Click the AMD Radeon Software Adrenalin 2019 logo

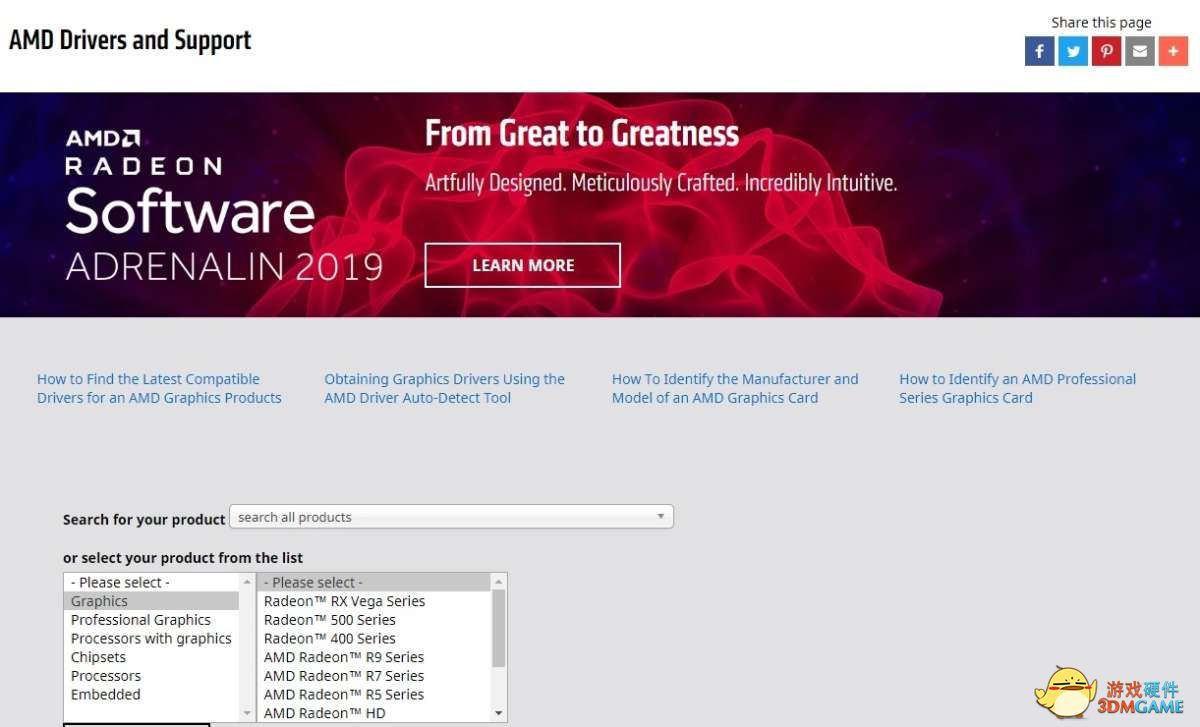224,205
